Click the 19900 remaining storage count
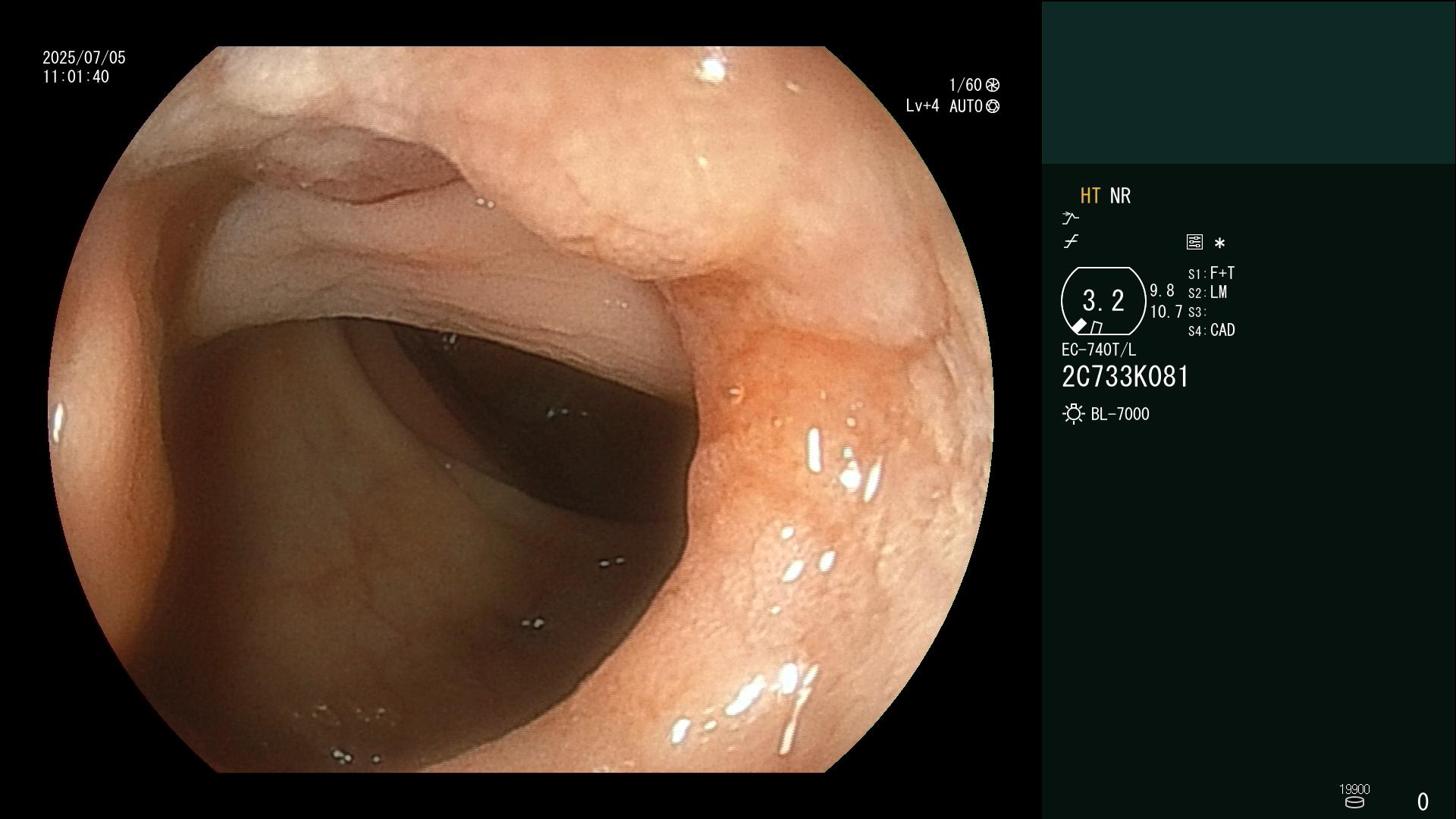This screenshot has width=1456, height=819. (1354, 789)
